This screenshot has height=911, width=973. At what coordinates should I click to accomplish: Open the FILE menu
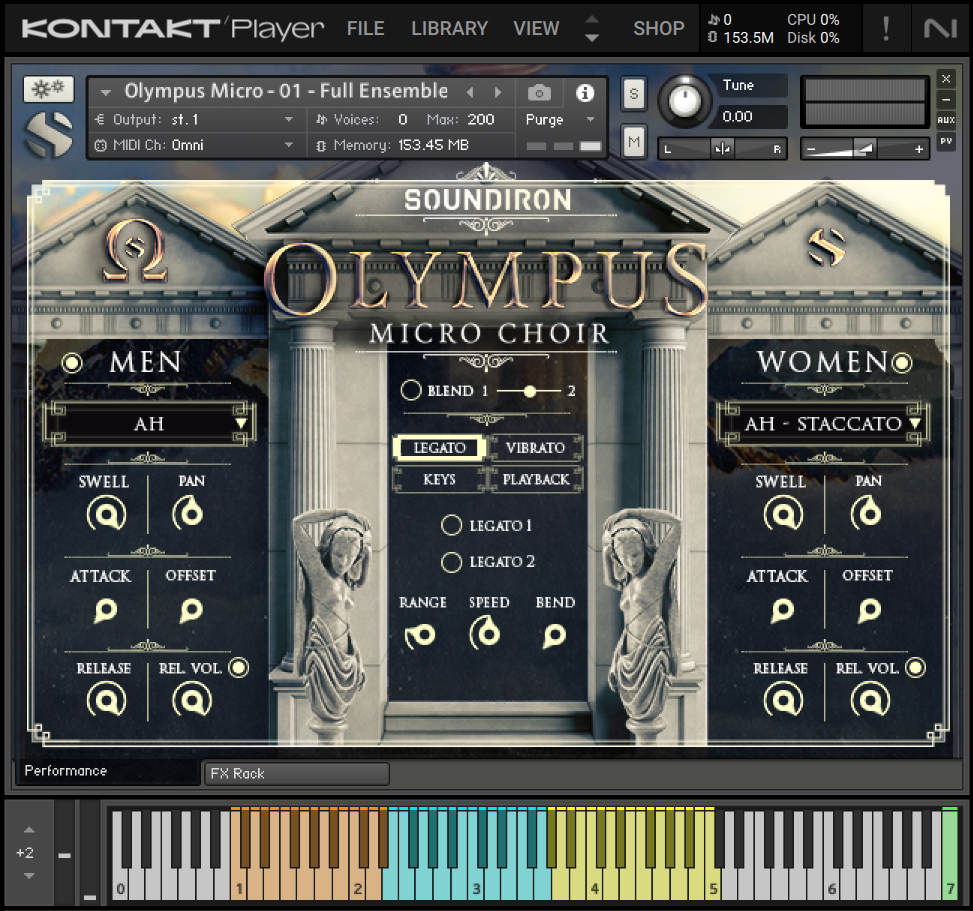[365, 29]
